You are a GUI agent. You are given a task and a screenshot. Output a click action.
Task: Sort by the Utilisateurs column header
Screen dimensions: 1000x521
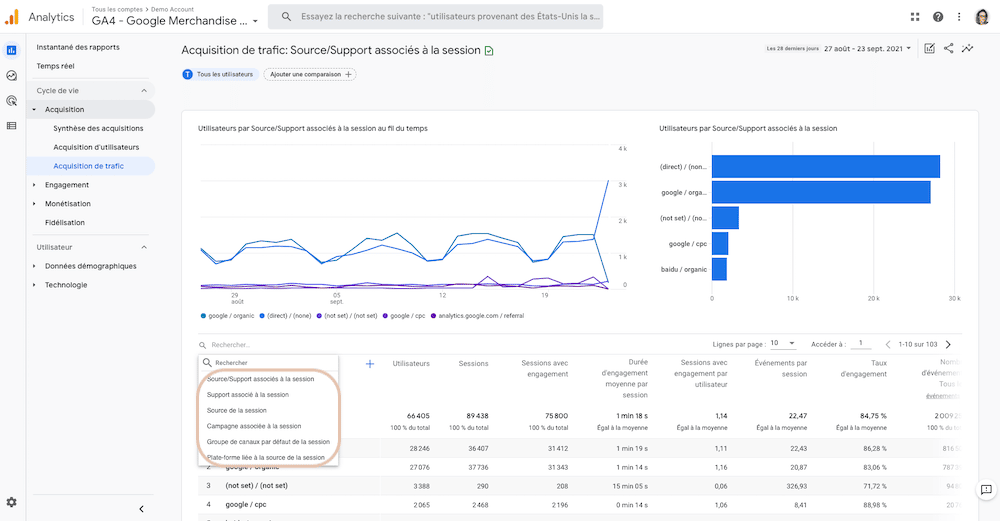point(411,363)
